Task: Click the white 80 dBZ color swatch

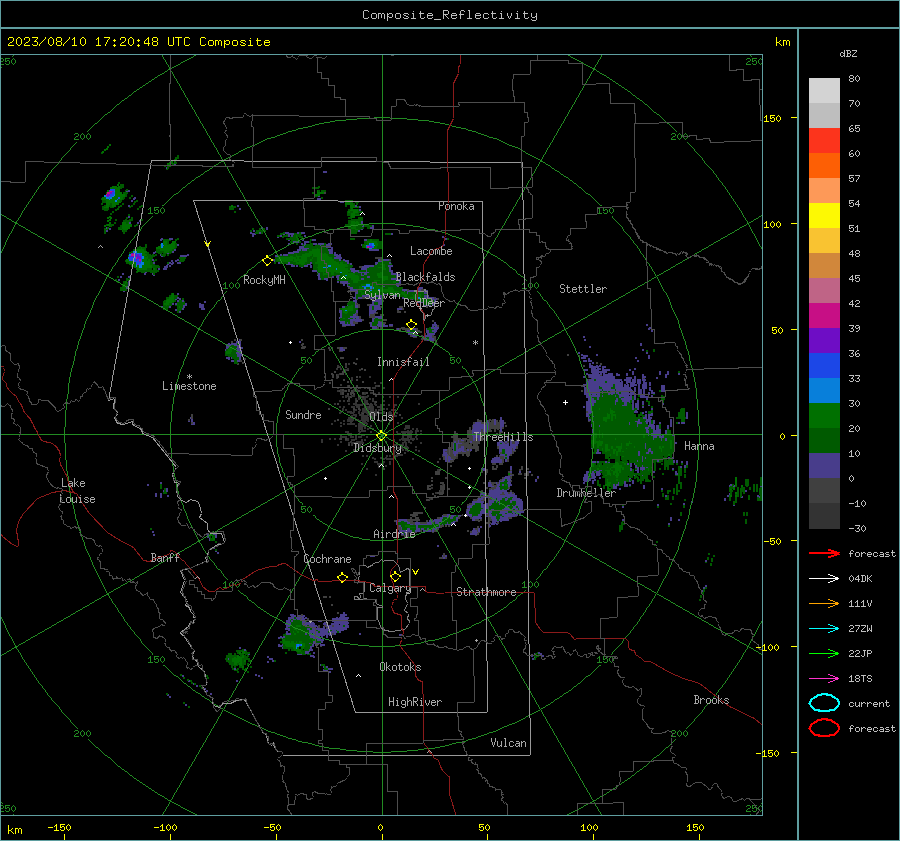Action: point(824,90)
